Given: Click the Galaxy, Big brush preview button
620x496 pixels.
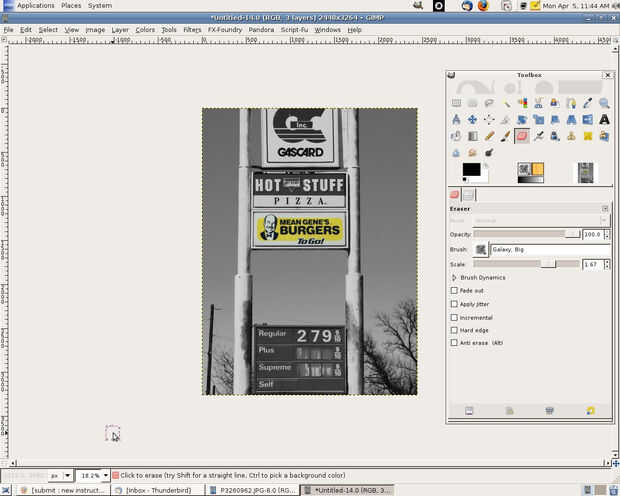Looking at the screenshot, I should 481,249.
